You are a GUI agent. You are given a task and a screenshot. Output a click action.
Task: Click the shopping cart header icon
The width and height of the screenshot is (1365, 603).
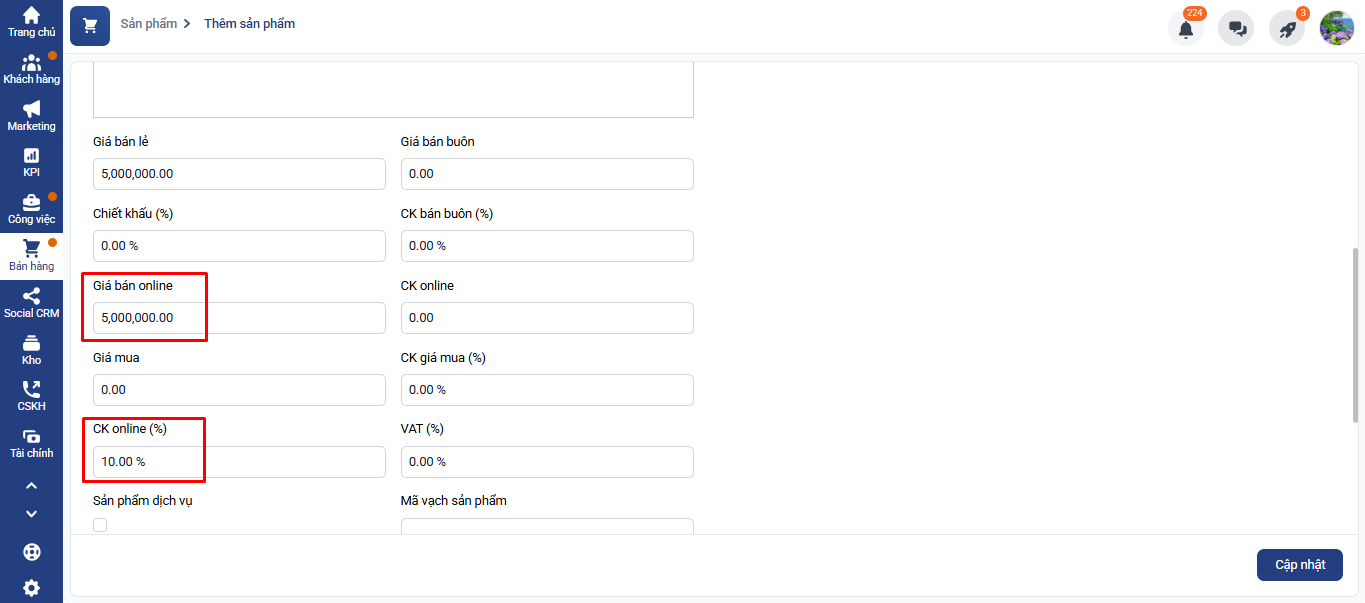90,25
